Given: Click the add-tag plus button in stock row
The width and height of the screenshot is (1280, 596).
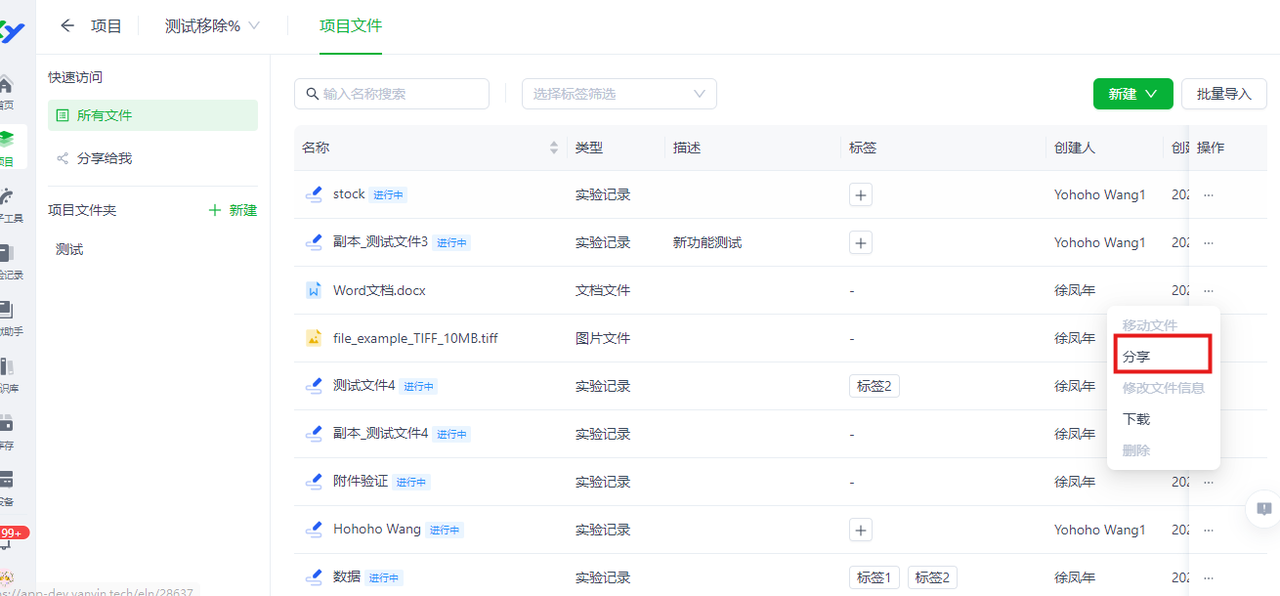Looking at the screenshot, I should pos(860,195).
